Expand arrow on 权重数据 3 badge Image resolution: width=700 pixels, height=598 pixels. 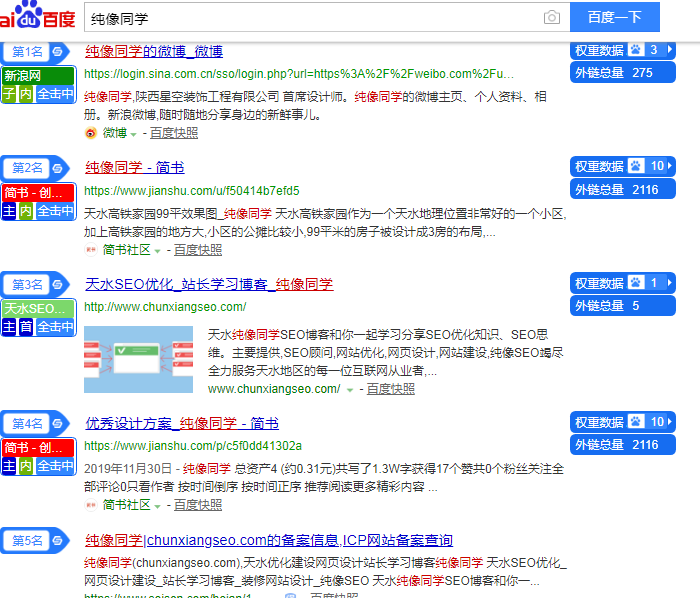669,50
